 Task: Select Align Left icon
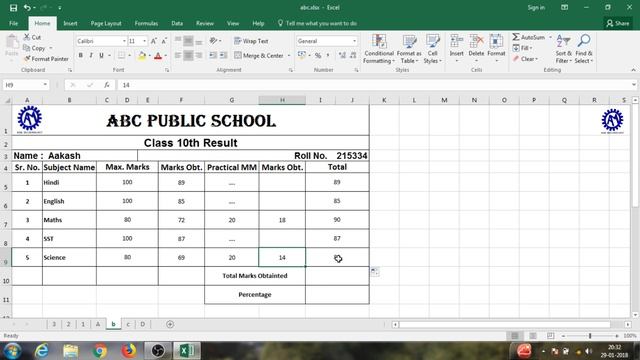[x=178, y=56]
